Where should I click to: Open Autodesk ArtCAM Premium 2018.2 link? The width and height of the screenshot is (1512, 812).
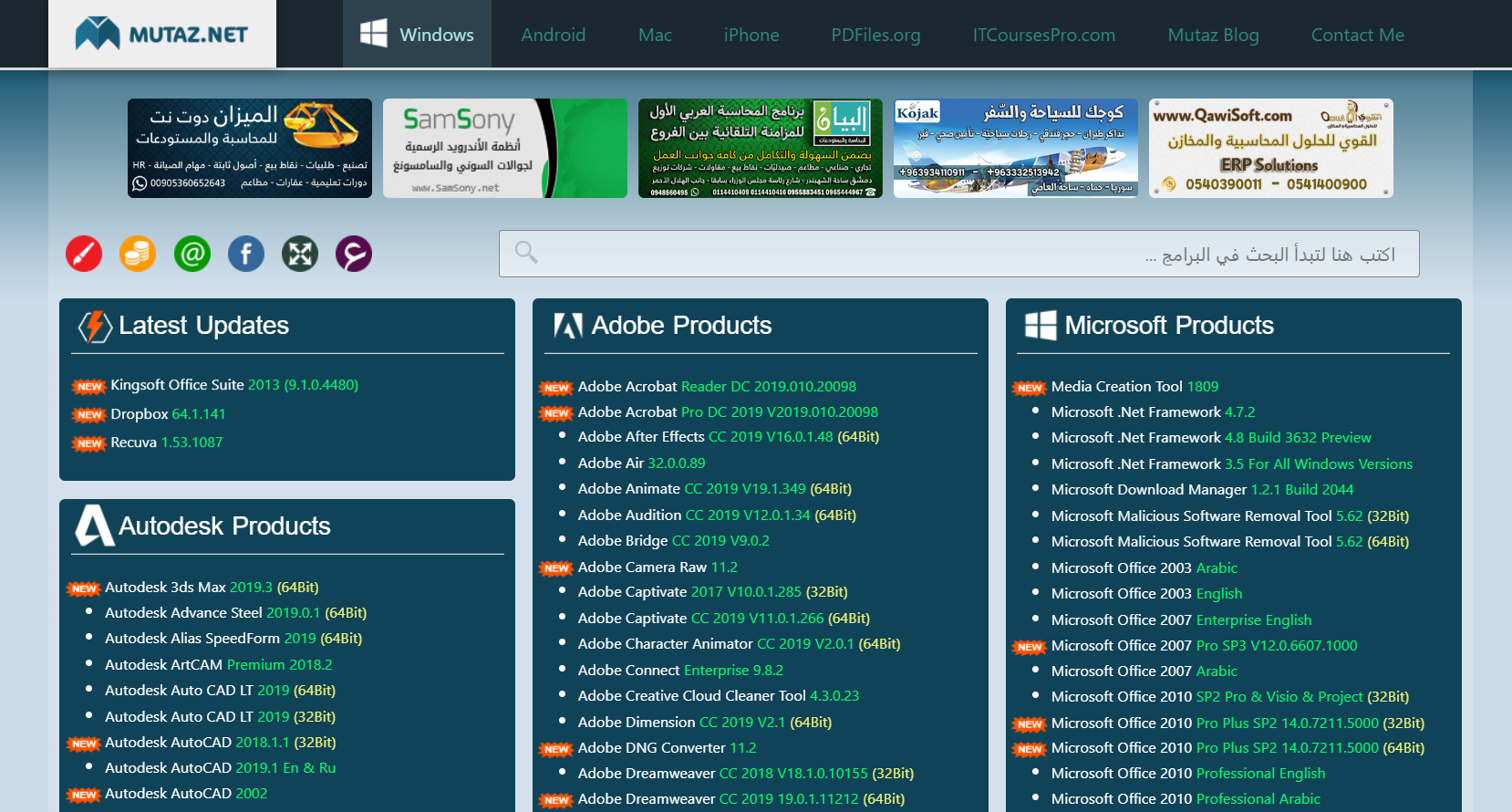tap(219, 665)
